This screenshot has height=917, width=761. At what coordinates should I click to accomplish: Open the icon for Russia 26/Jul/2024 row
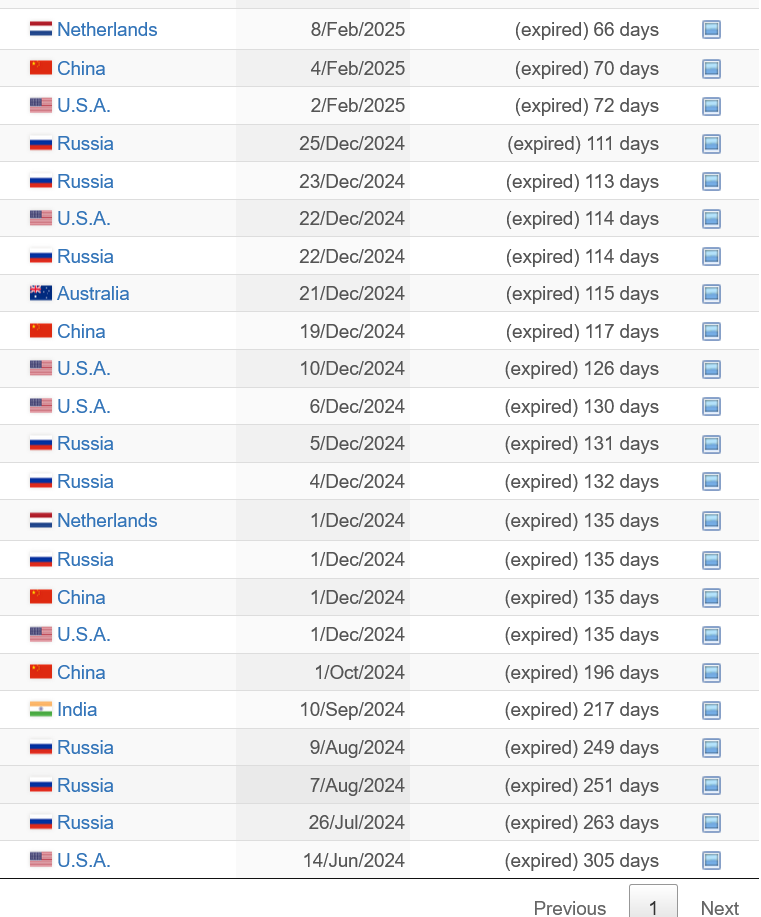tap(711, 823)
